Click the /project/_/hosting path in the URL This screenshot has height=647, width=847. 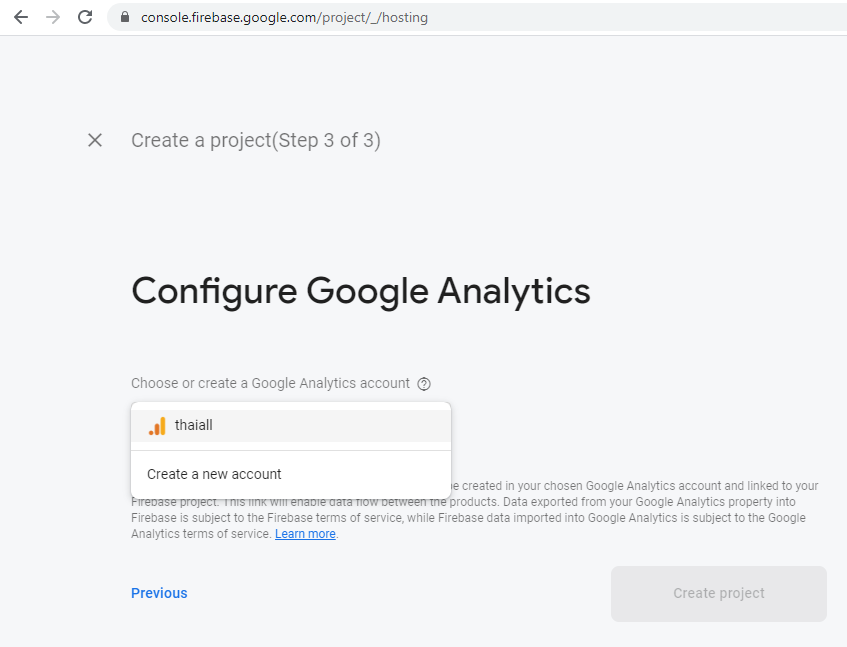(374, 18)
